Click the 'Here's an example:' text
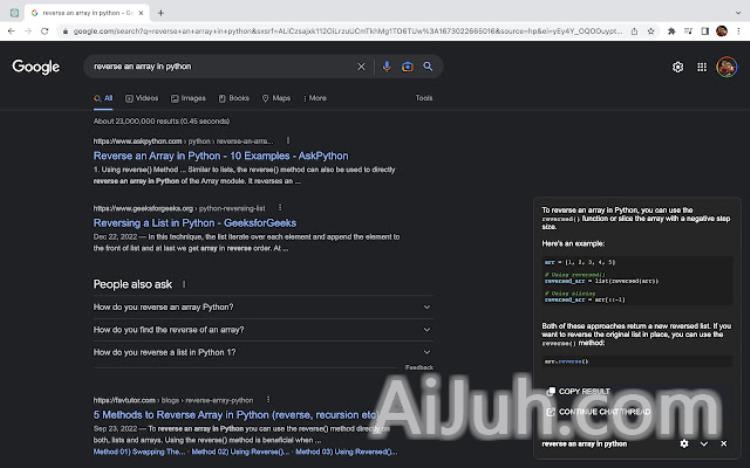The height and width of the screenshot is (468, 750). (573, 244)
